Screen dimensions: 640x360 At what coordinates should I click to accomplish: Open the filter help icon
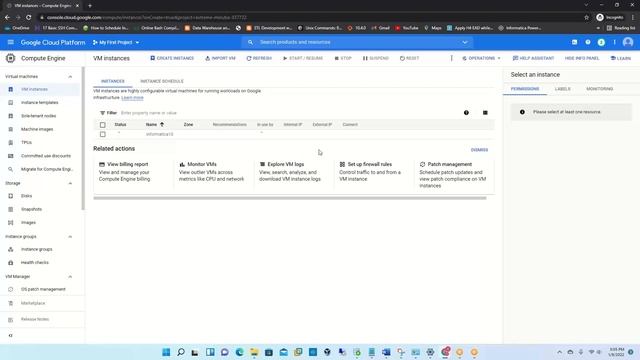pyautogui.click(x=466, y=113)
